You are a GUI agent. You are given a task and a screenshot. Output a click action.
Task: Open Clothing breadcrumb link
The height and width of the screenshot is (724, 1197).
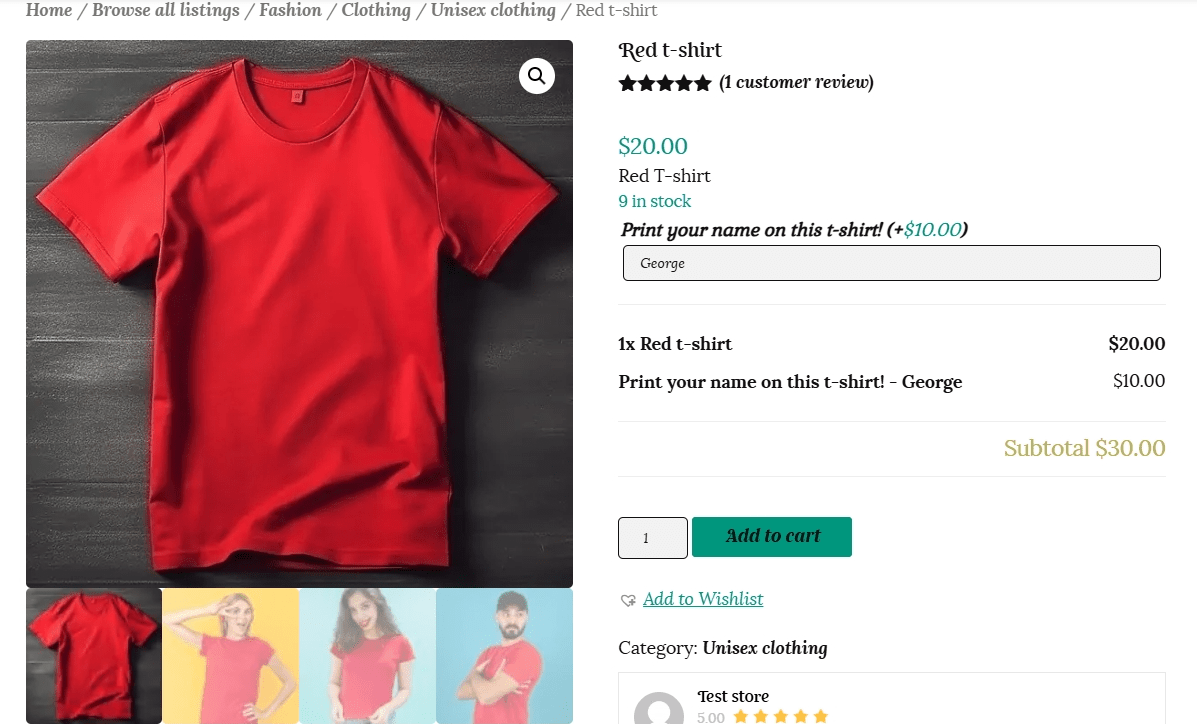click(376, 11)
